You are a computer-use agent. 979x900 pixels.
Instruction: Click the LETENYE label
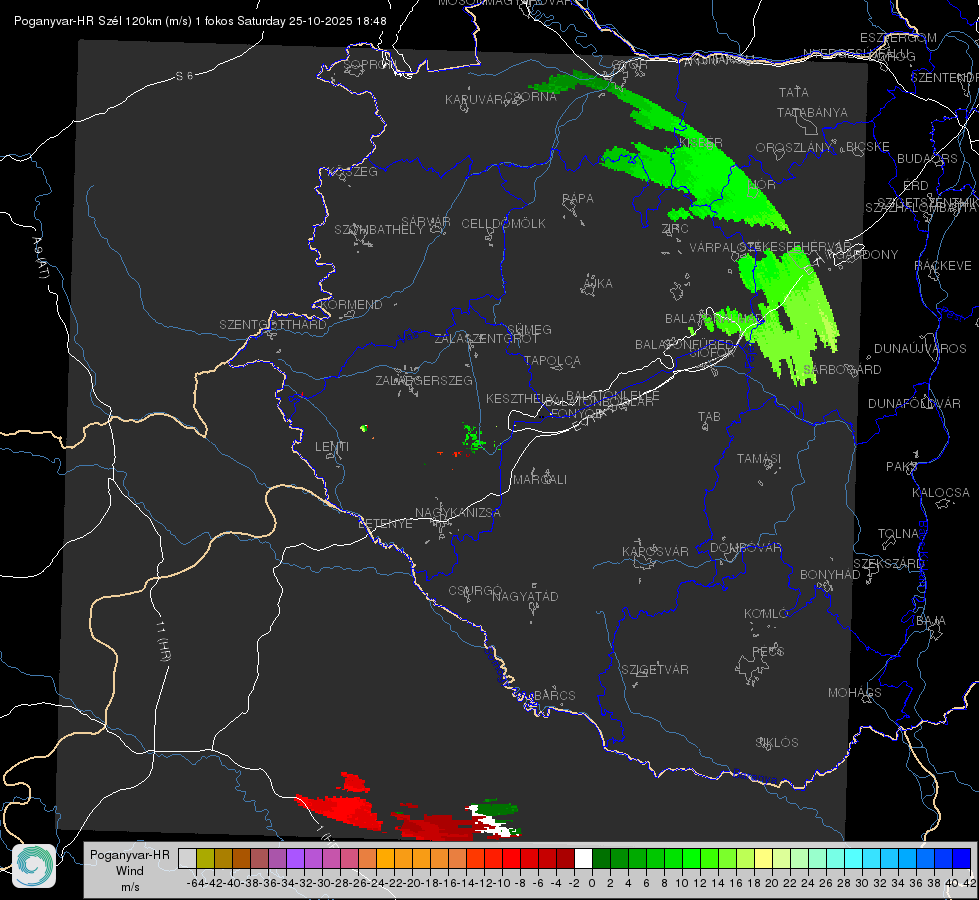pos(385,524)
